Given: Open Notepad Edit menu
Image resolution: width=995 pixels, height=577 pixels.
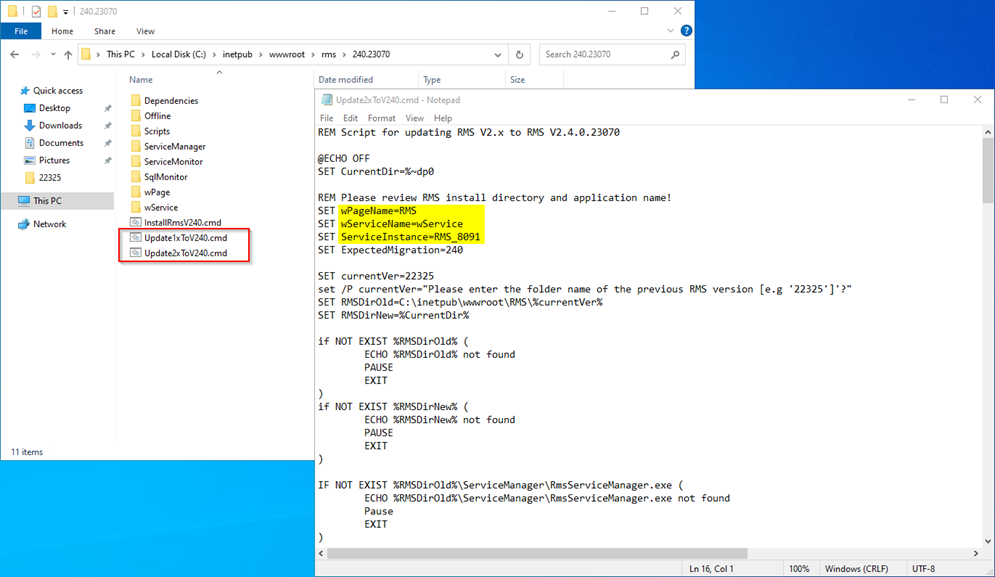Looking at the screenshot, I should [x=350, y=118].
